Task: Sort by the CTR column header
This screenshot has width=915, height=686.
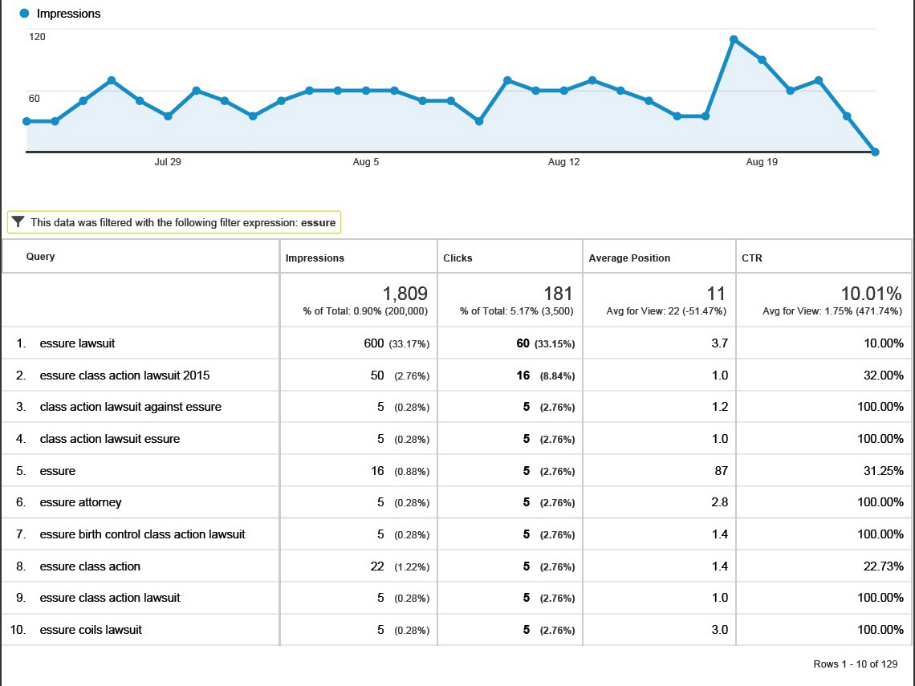Action: click(752, 258)
